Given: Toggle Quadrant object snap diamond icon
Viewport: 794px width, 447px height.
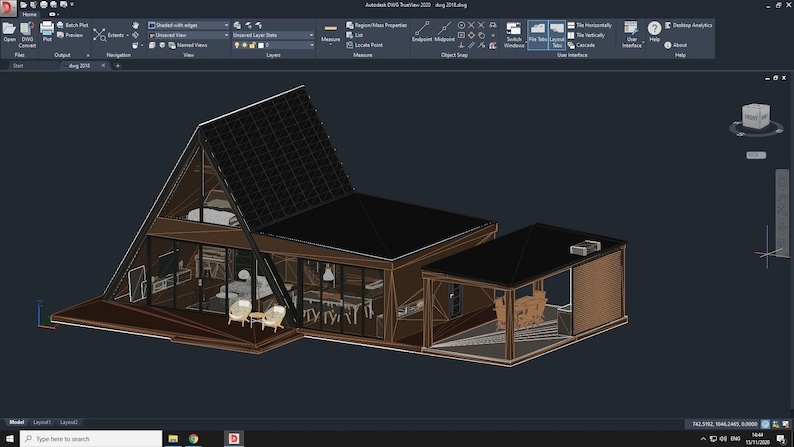Looking at the screenshot, I should pos(471,35).
